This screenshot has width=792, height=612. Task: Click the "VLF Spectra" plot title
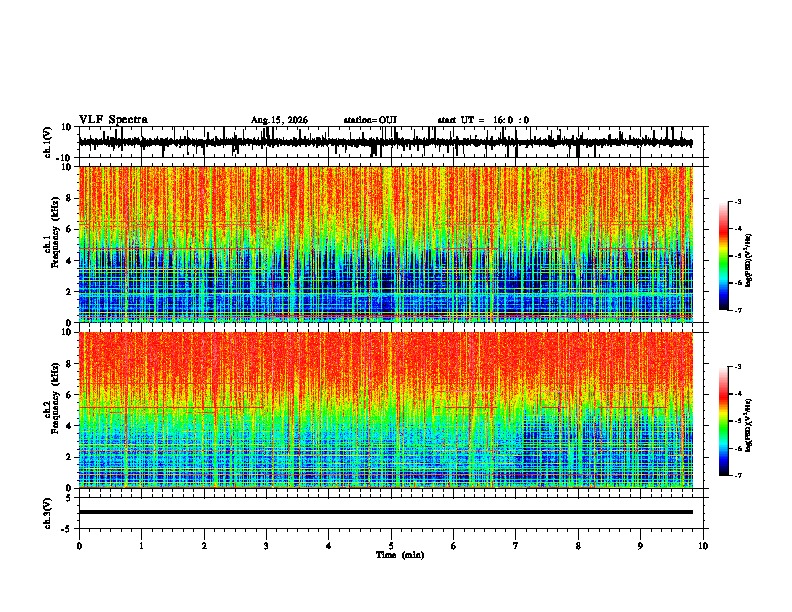click(113, 119)
